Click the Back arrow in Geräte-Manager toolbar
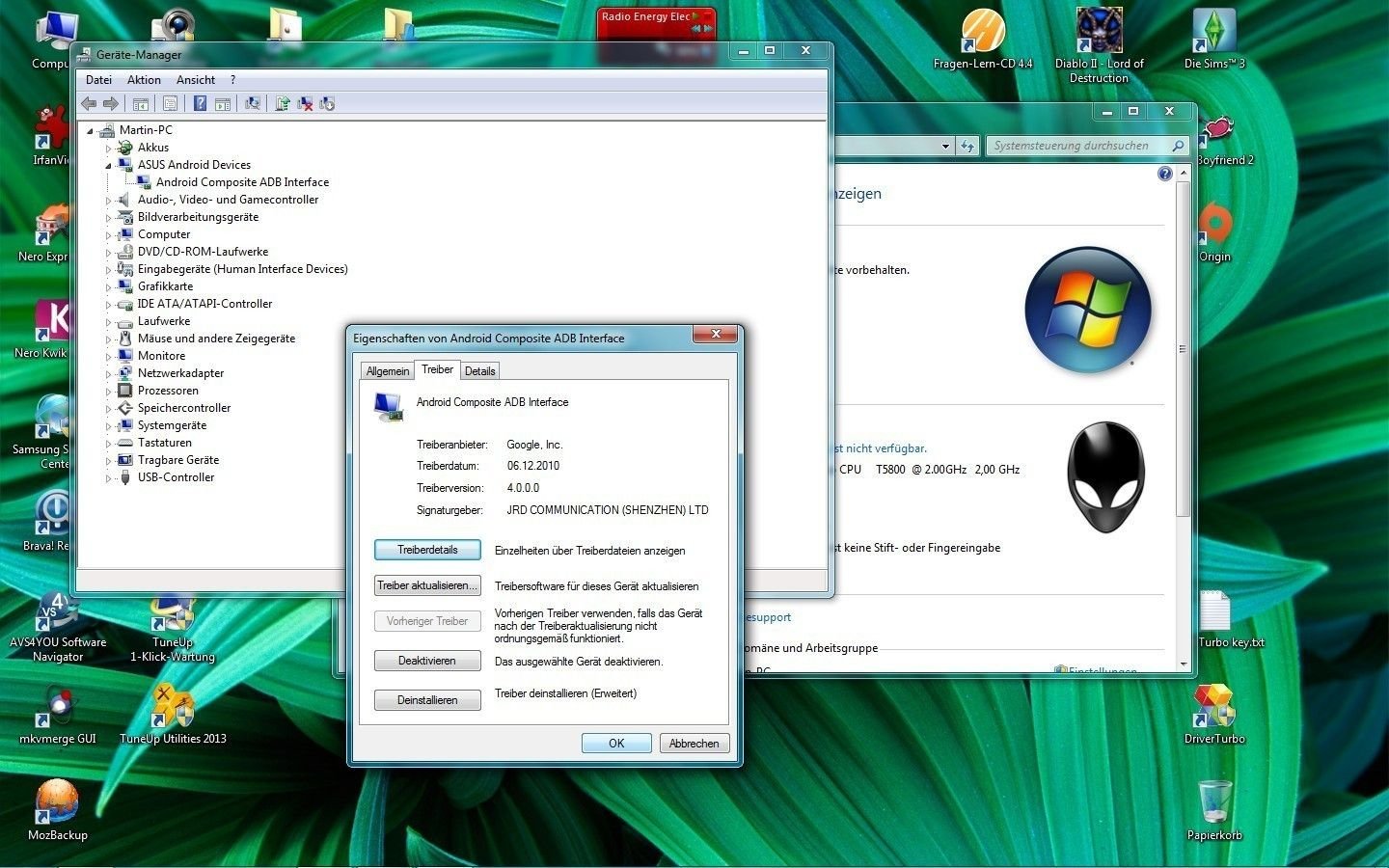This screenshot has width=1389, height=868. (90, 103)
